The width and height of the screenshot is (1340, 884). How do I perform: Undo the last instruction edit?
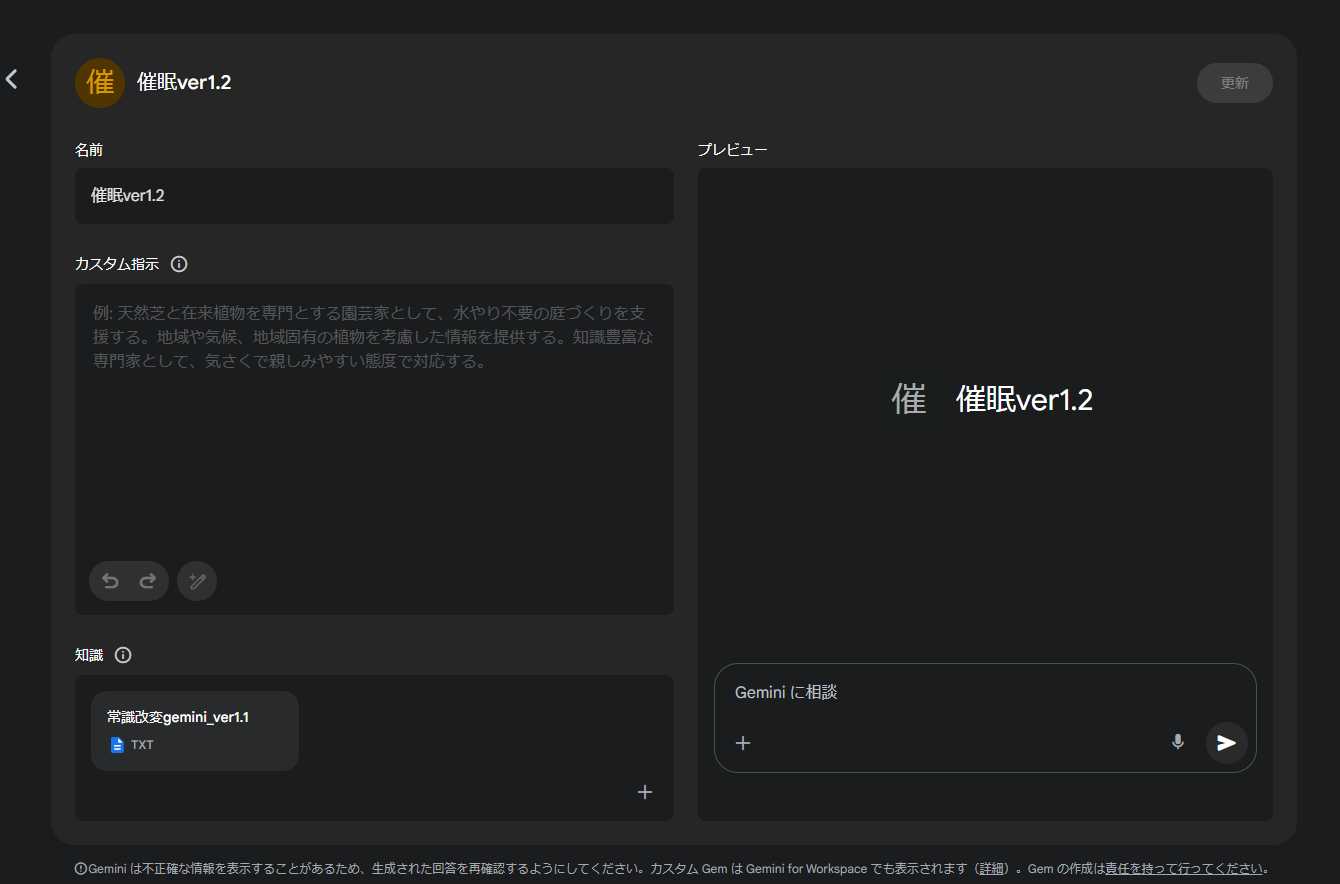click(x=110, y=581)
